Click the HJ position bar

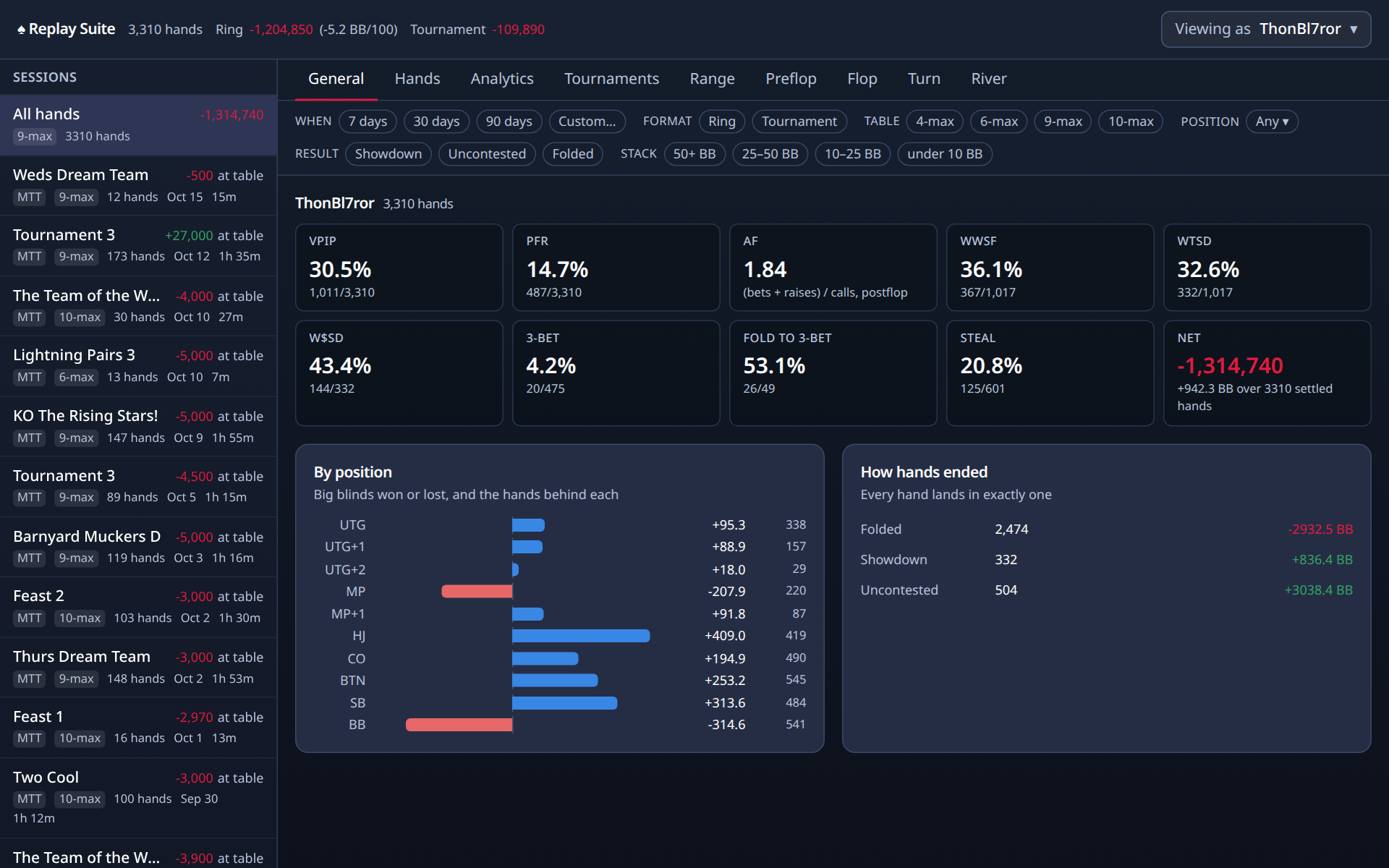581,636
